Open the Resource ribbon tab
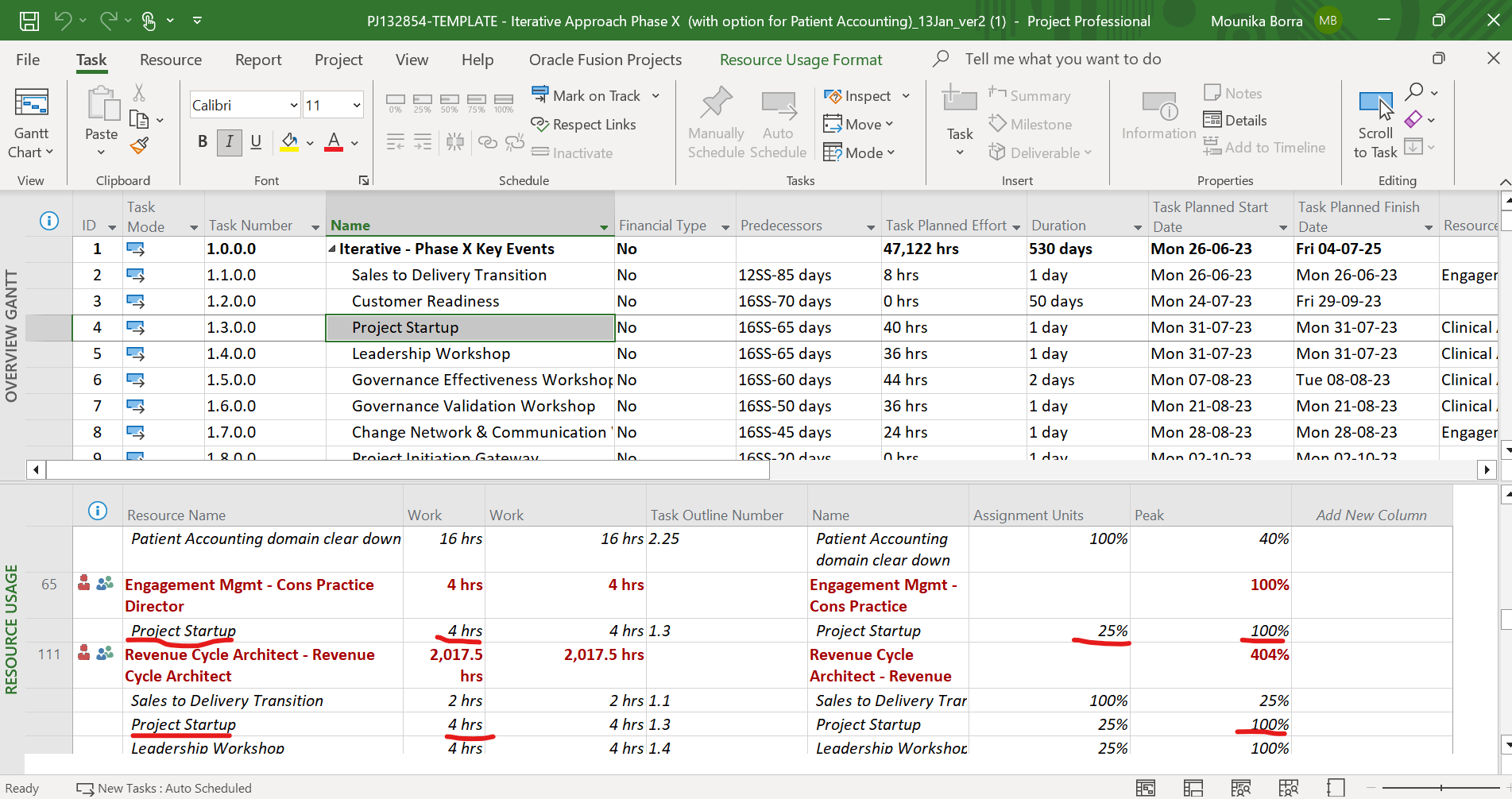 [171, 60]
